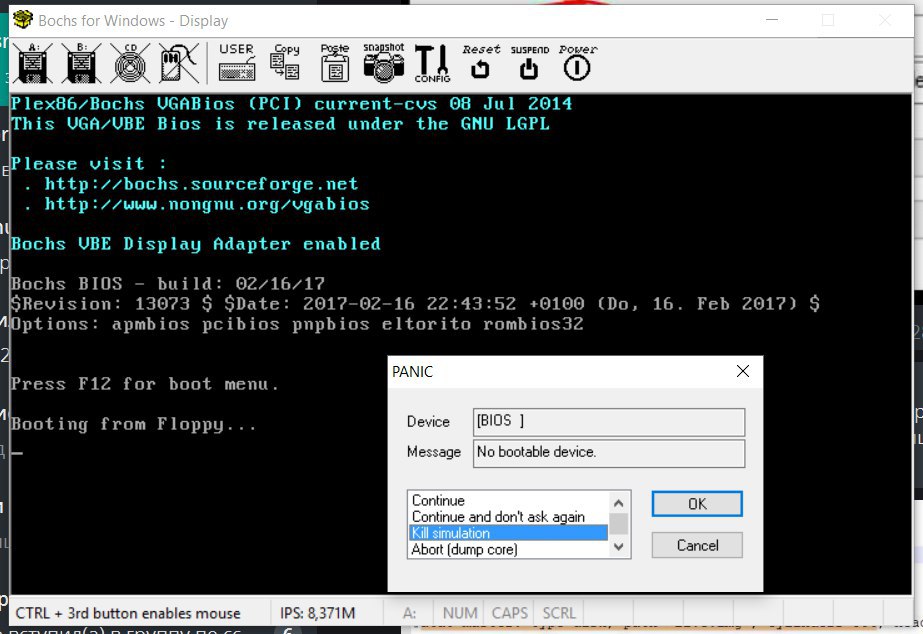The image size is (923, 634).
Task: Close the PANIC dialog with X
Action: tap(743, 371)
